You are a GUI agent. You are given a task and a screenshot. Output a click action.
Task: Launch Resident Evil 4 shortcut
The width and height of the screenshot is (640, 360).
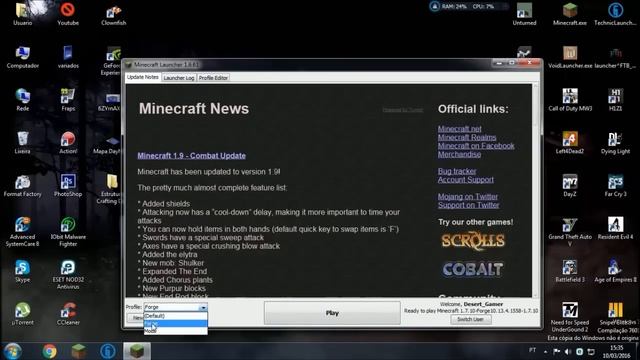(x=616, y=228)
